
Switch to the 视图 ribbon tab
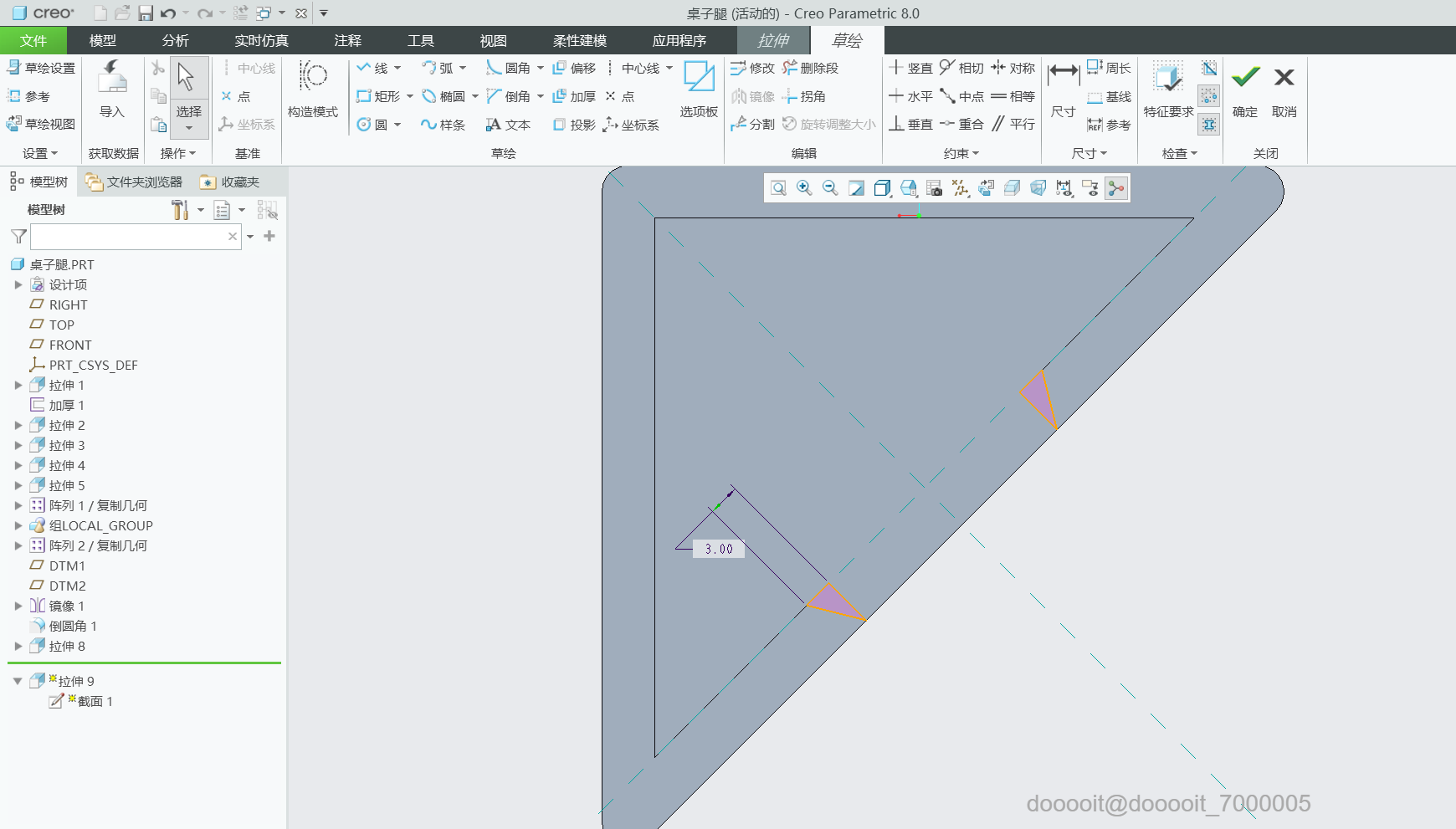tap(494, 40)
